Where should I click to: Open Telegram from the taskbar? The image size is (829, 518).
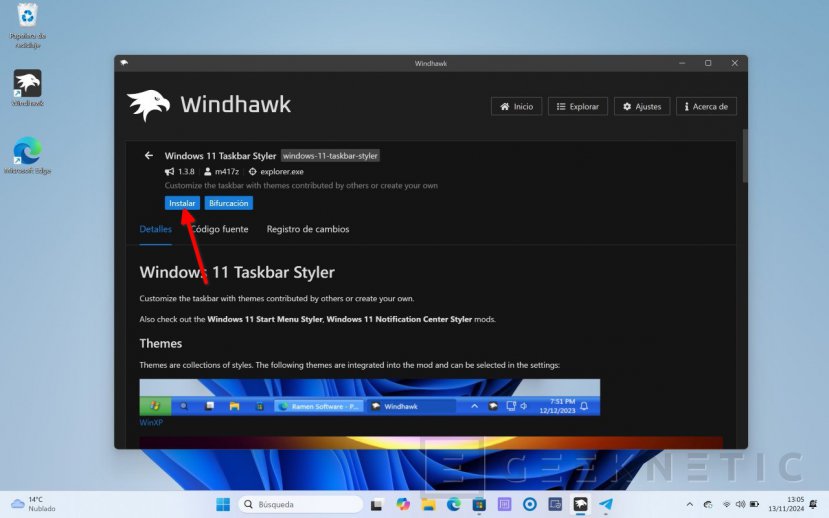tap(606, 504)
